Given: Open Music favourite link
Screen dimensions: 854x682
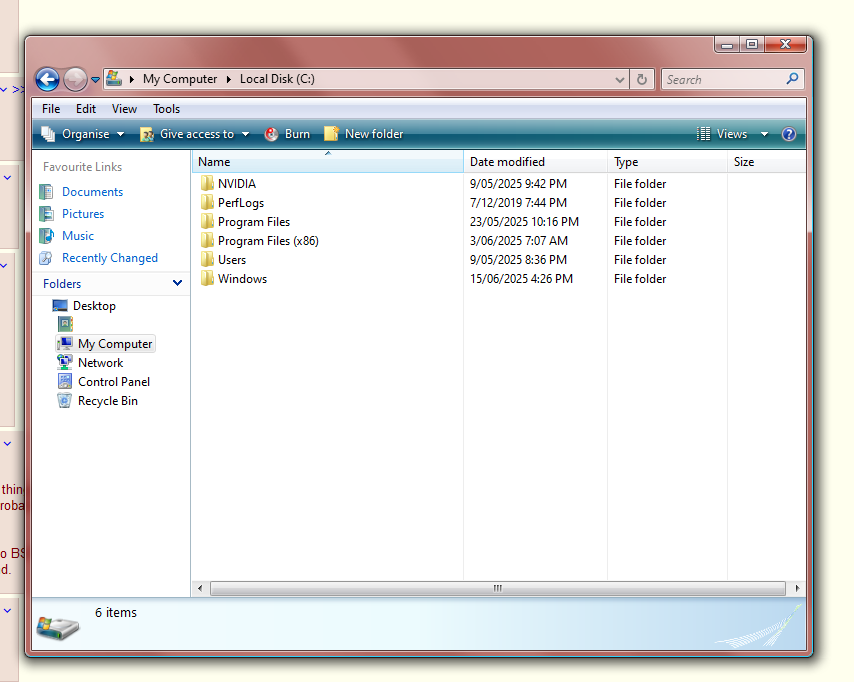Looking at the screenshot, I should pyautogui.click(x=78, y=236).
